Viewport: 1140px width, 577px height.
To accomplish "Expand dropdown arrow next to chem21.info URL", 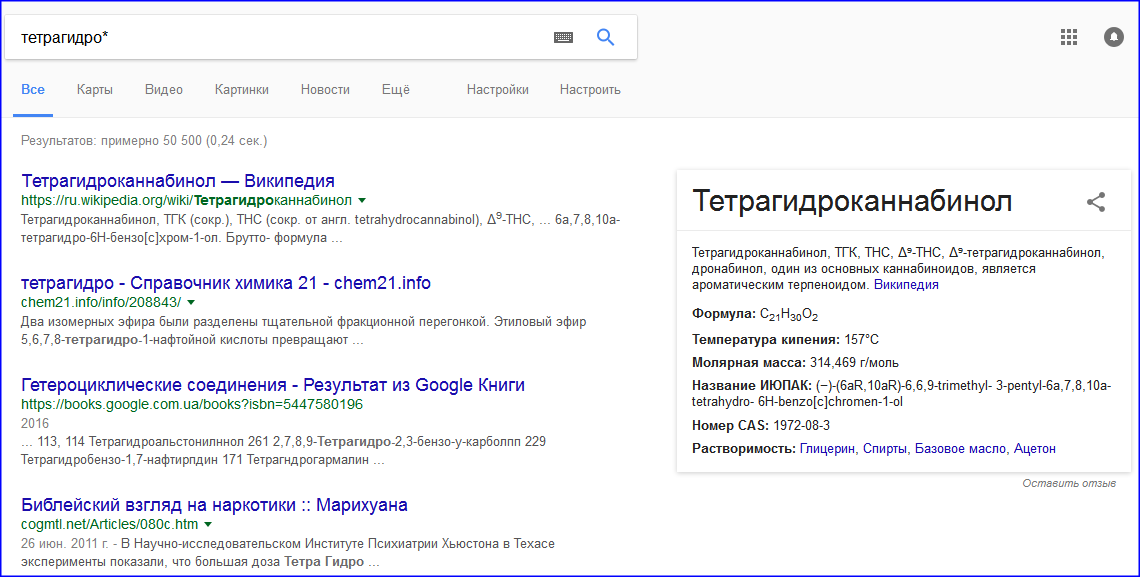I will pos(191,302).
